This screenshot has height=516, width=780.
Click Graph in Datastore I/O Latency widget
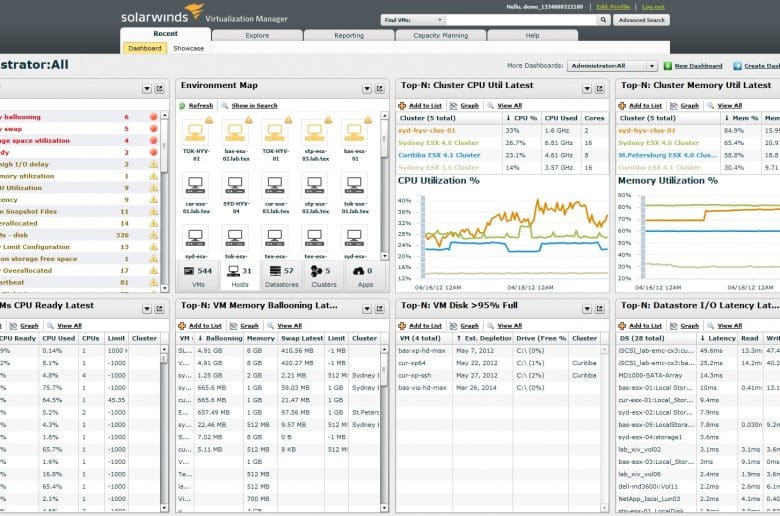pos(684,325)
